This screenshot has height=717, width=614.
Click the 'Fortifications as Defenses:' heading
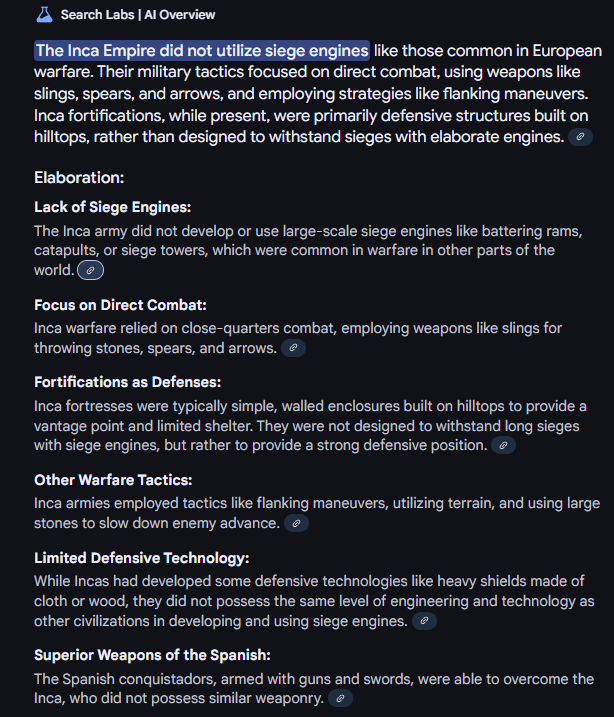(128, 382)
